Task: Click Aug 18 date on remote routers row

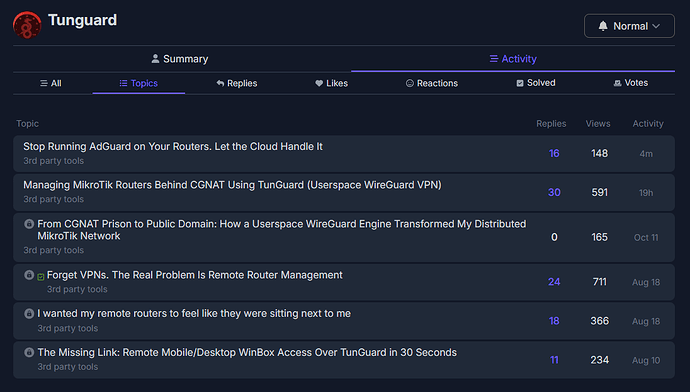Action: [646, 322]
